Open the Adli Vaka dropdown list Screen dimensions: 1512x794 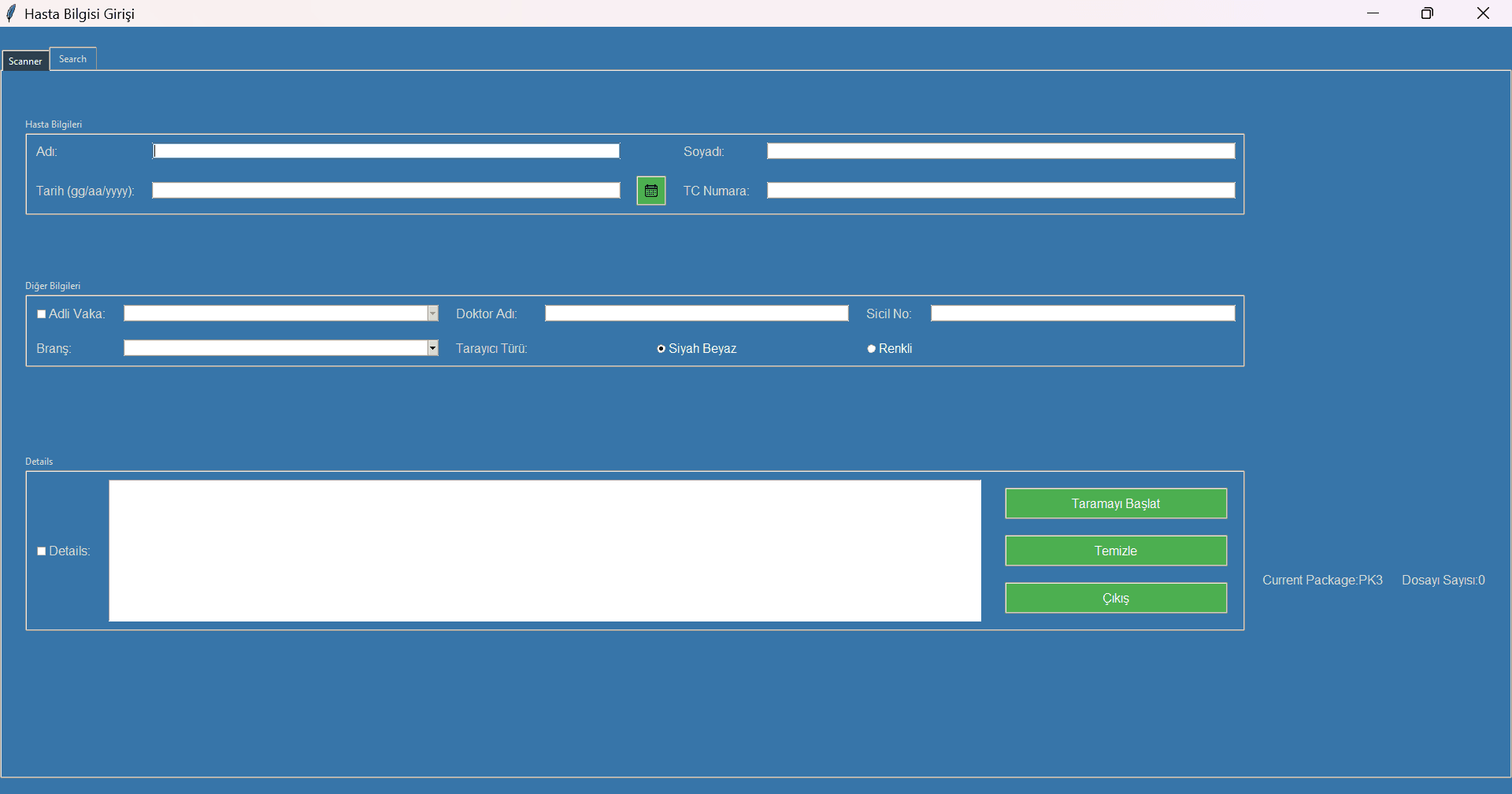[432, 313]
